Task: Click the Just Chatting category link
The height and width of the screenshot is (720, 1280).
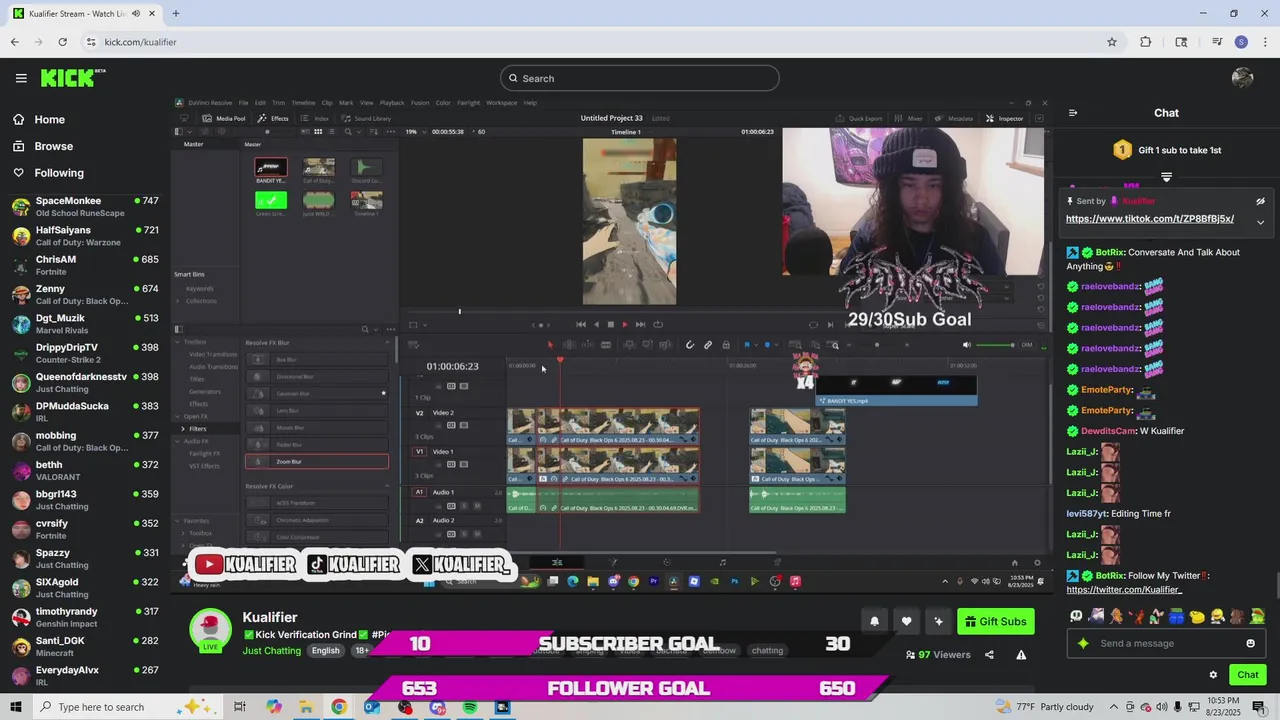Action: (271, 651)
